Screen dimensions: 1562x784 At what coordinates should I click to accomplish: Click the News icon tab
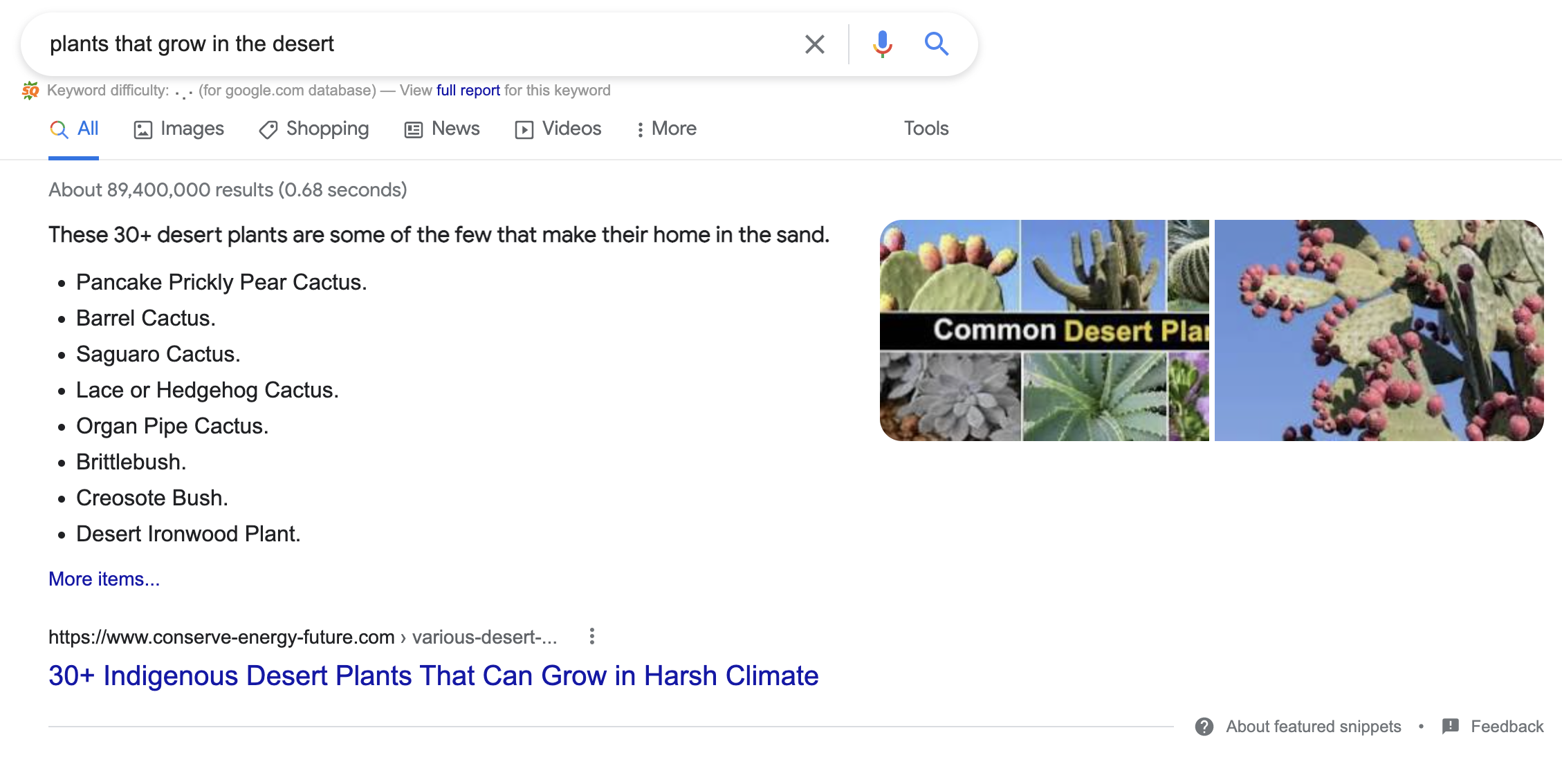(440, 127)
